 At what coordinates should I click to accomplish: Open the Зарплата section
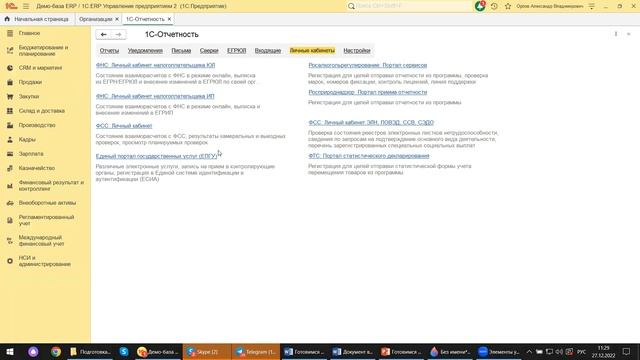click(31, 153)
